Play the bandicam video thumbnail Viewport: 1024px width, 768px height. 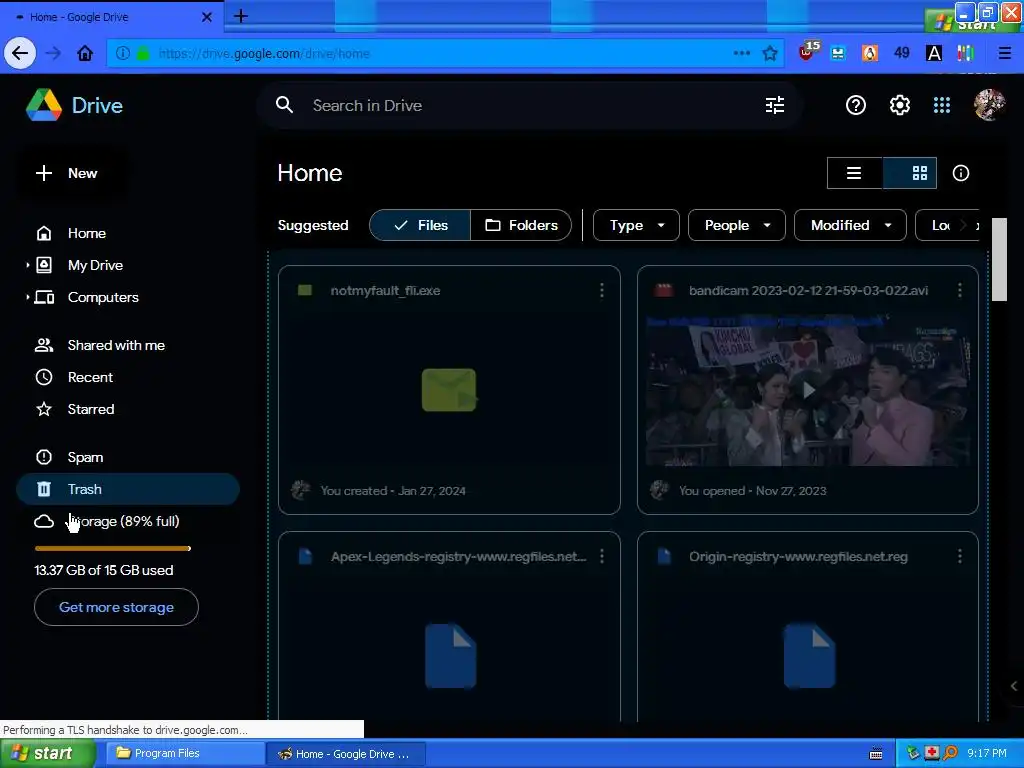[808, 391]
